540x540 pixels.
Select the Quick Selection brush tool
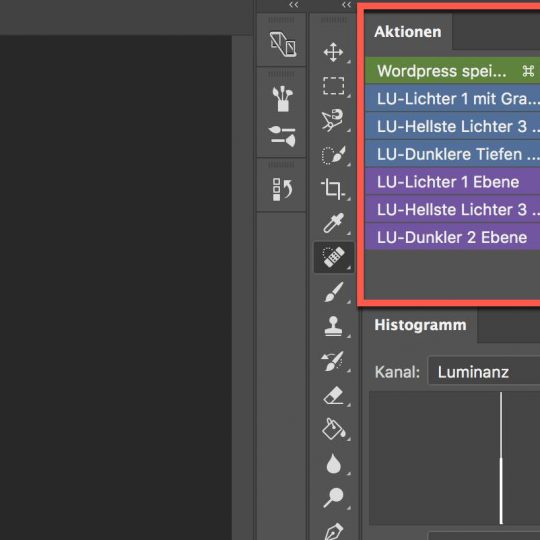(333, 155)
